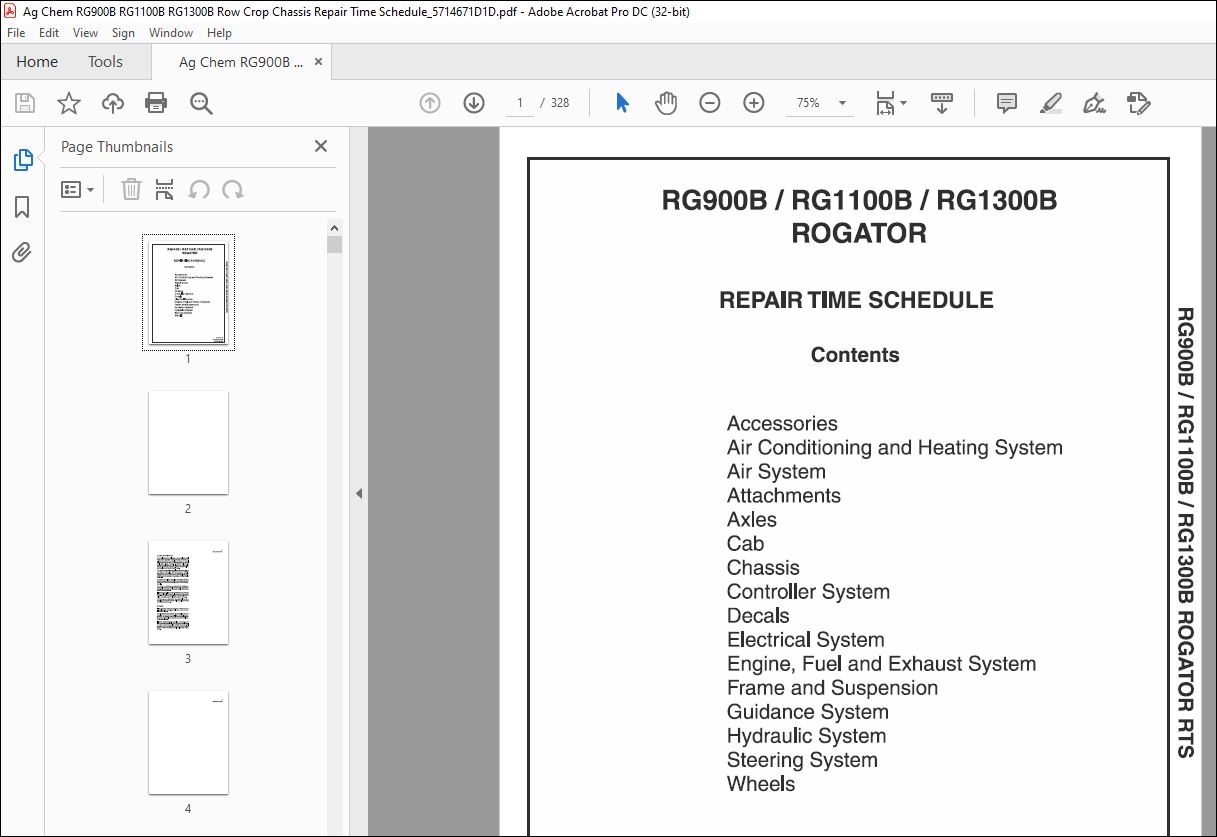Viewport: 1217px width, 837px height.
Task: Click the "Accessories" contents entry
Action: tap(782, 424)
